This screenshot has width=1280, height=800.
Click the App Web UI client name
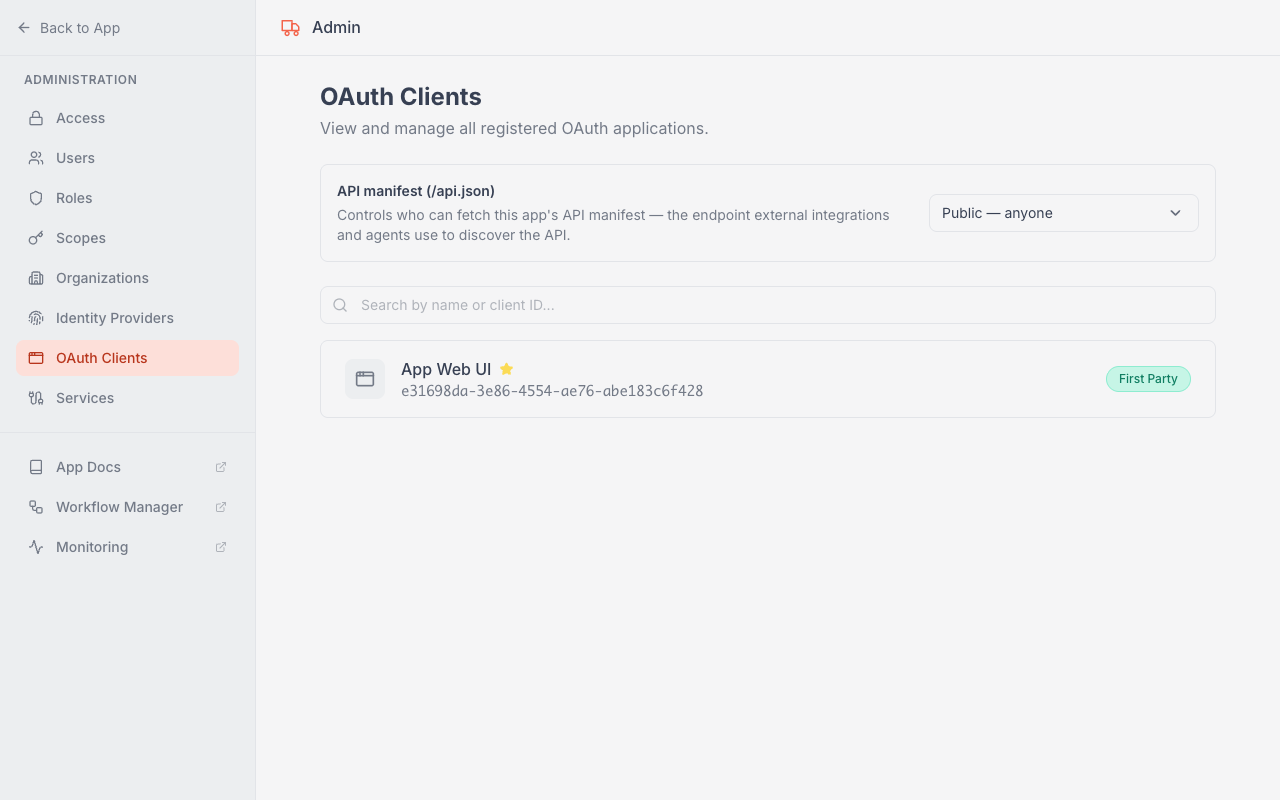pos(446,369)
